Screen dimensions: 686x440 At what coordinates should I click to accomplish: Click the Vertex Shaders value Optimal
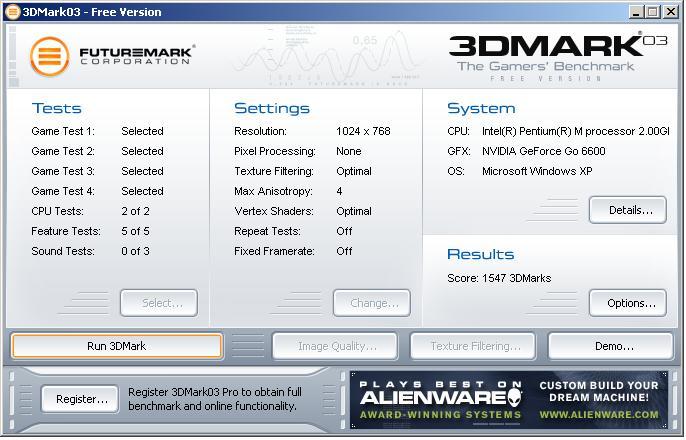[354, 212]
